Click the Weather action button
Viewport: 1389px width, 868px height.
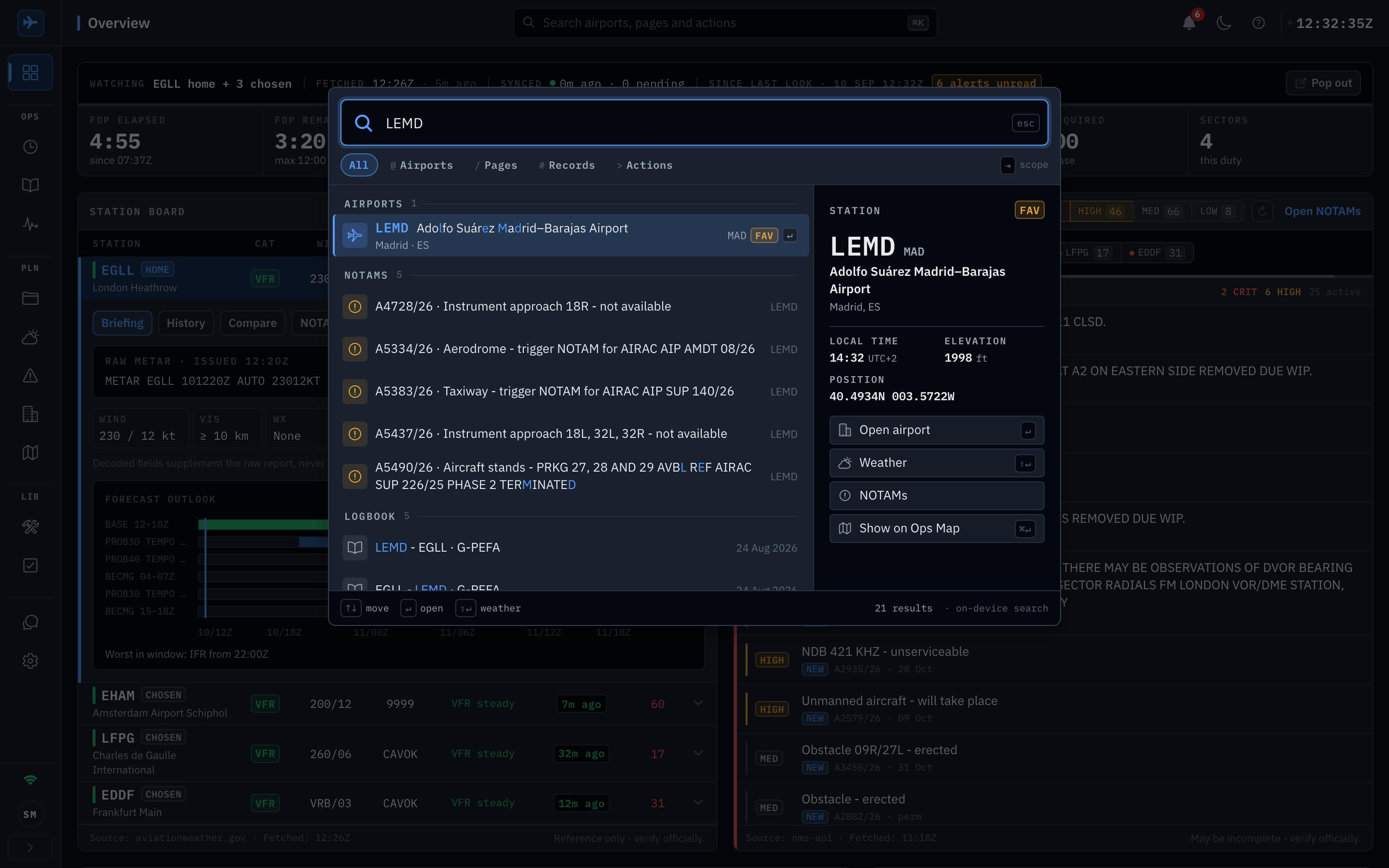click(936, 463)
